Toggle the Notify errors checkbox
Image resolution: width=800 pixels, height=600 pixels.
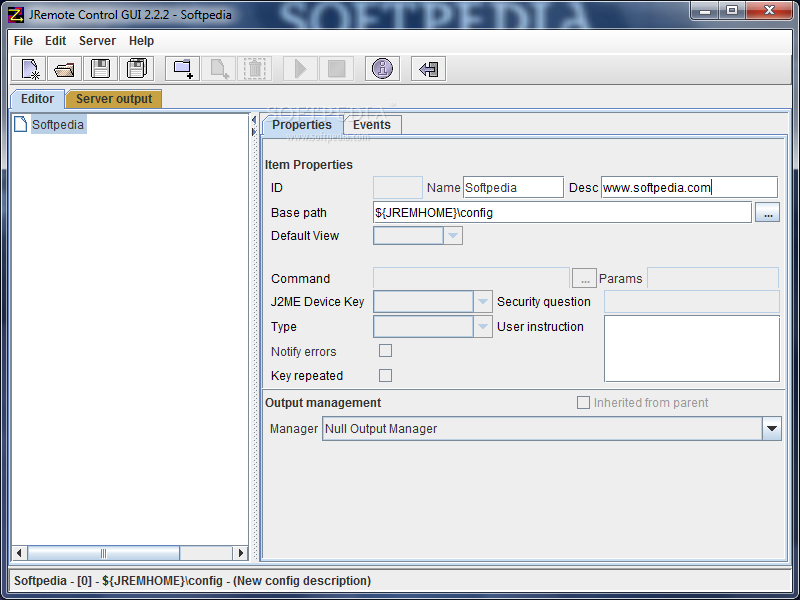(386, 351)
